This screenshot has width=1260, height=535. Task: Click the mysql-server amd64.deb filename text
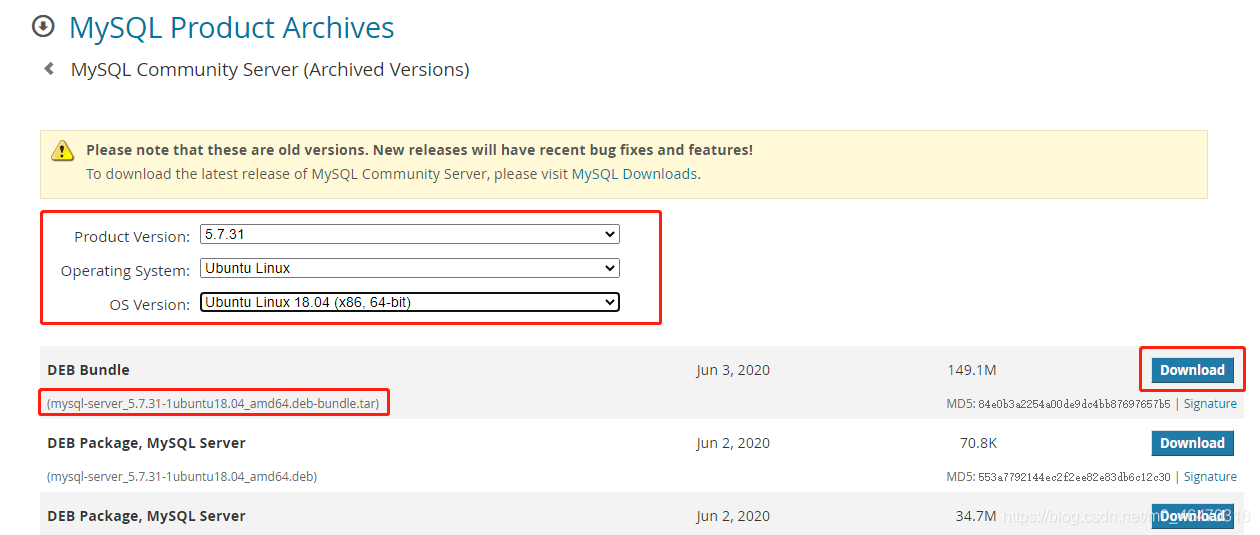coord(182,477)
